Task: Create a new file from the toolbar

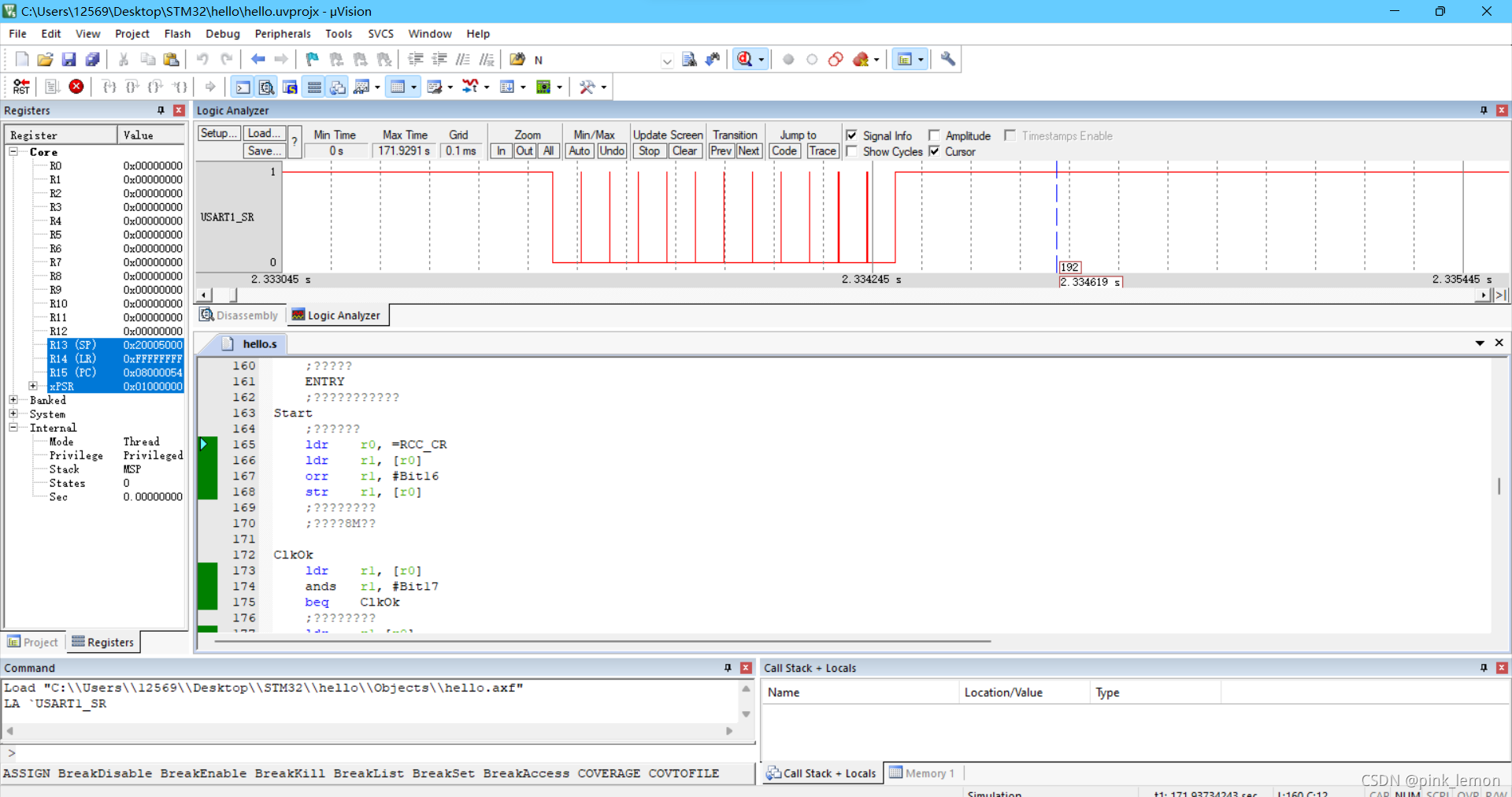Action: coord(22,59)
